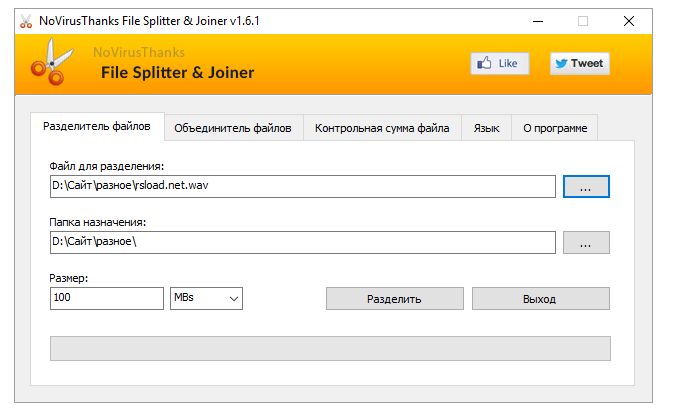Switch to the Объединитель файлов tab
The image size is (673, 420).
[232, 128]
